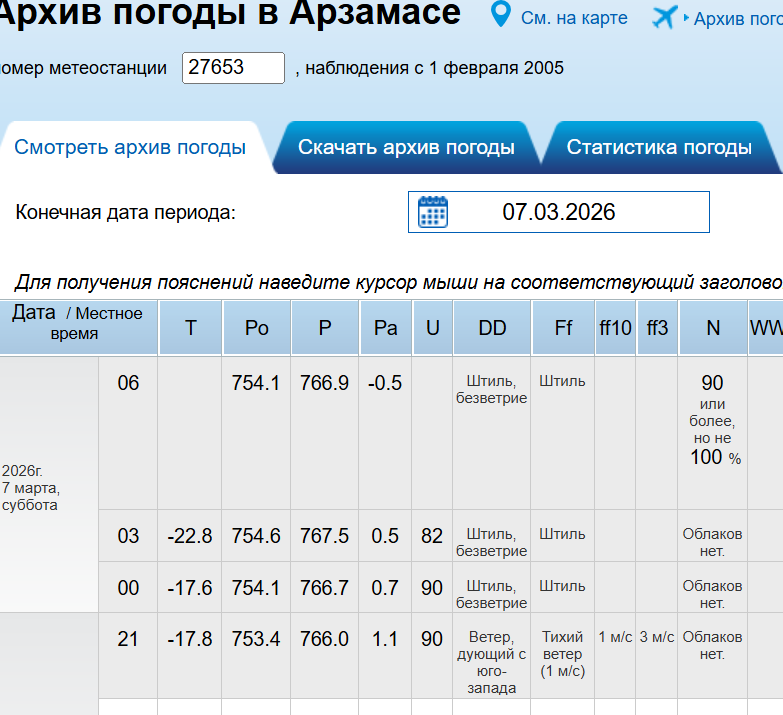
Task: Click the end date field 07.03.2026
Action: (x=558, y=212)
